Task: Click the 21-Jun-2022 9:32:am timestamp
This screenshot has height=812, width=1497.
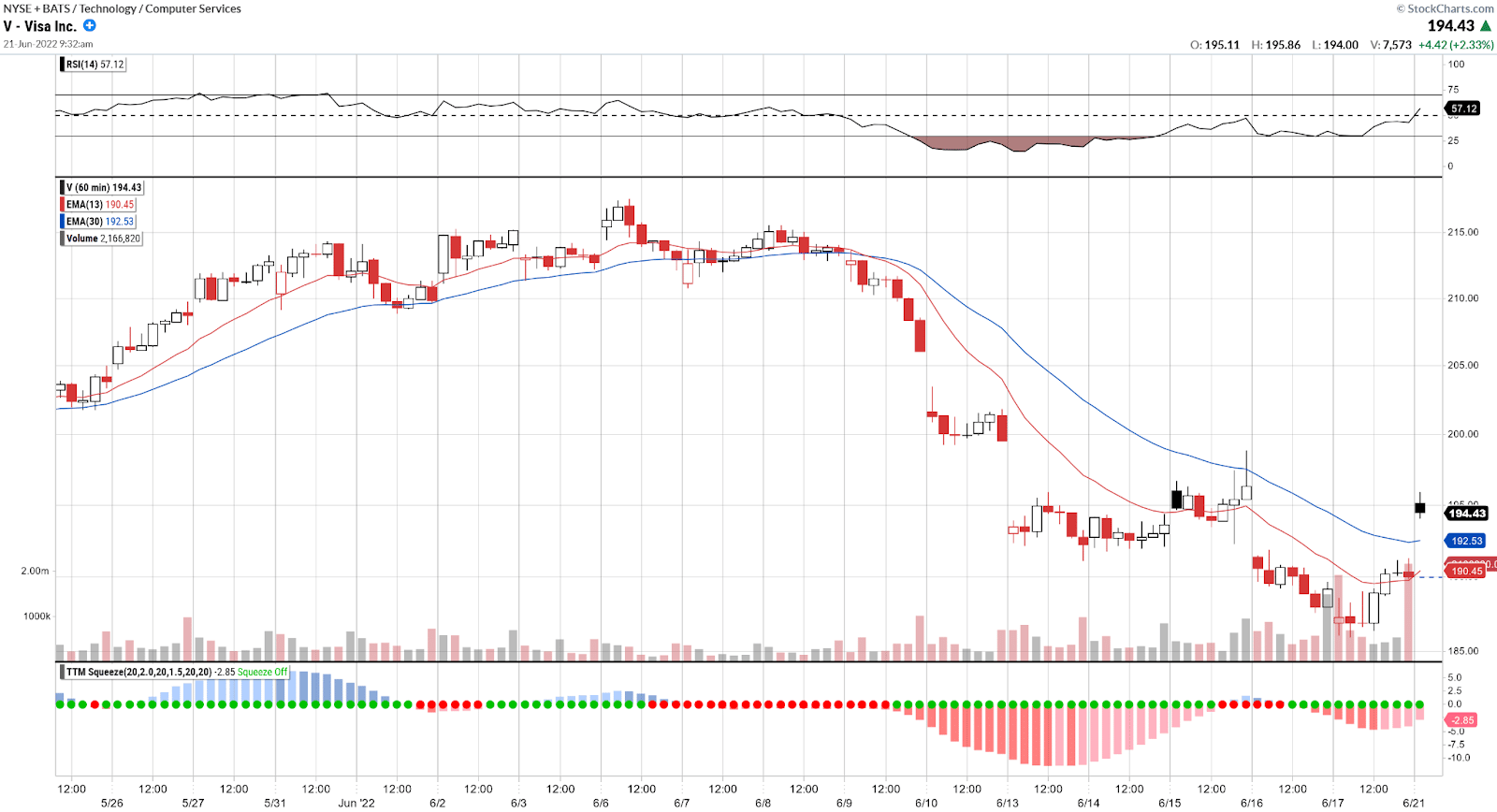Action: [48, 44]
